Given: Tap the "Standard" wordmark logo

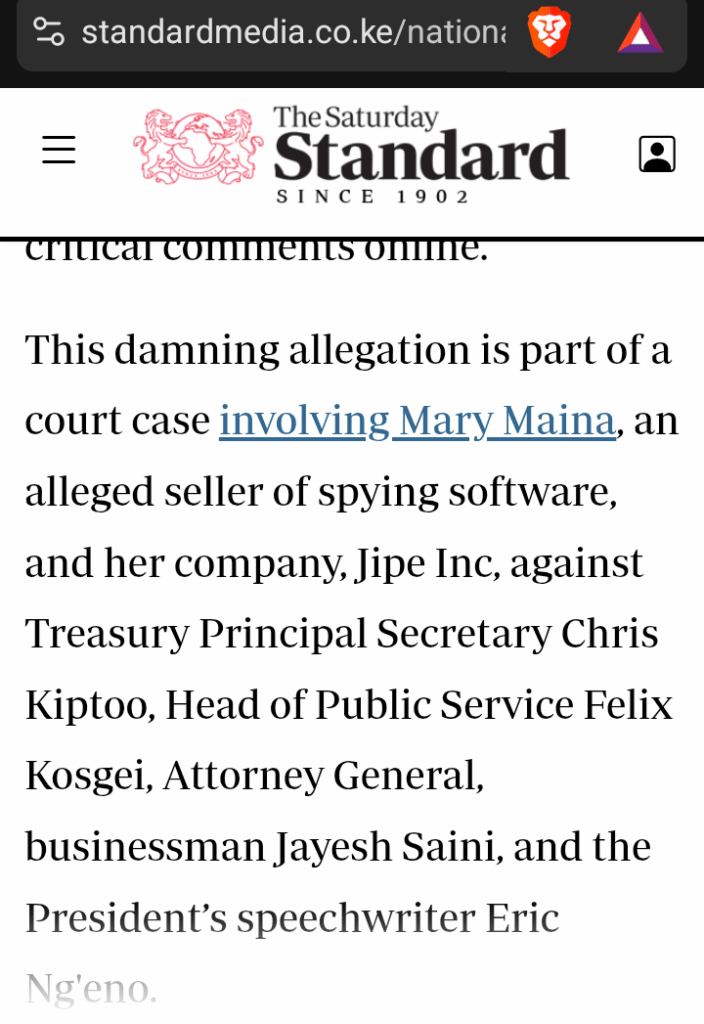Looking at the screenshot, I should click(x=421, y=155).
